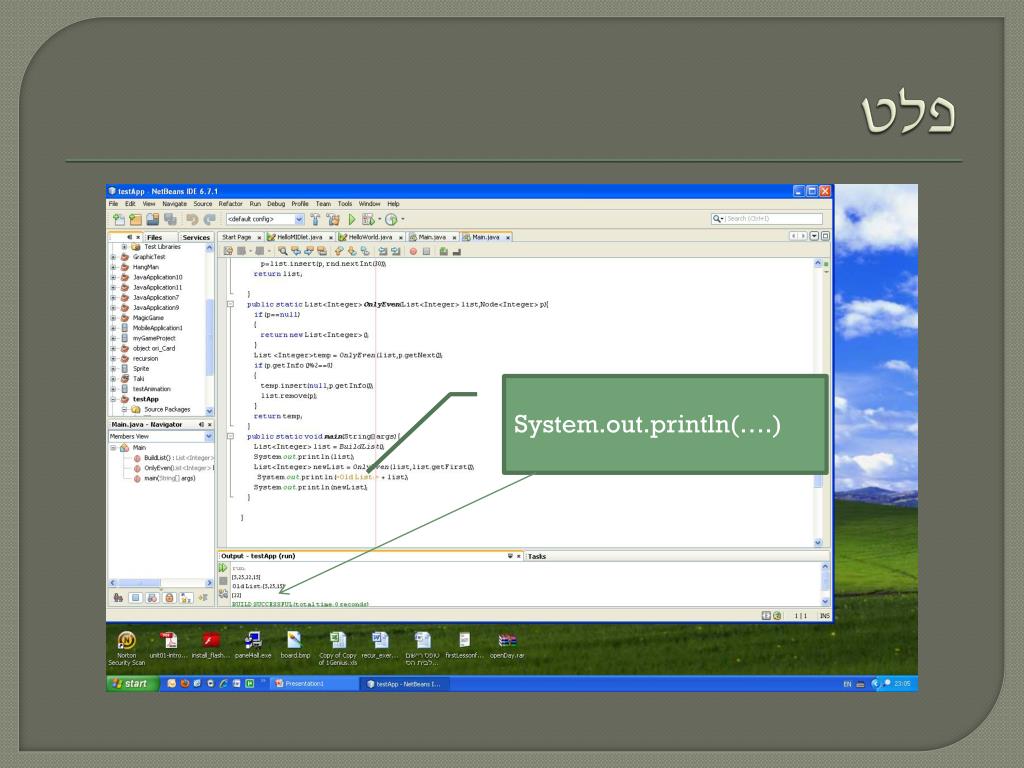Click the editor toolbar magnifier find icon
The image size is (1024, 768).
click(x=282, y=251)
